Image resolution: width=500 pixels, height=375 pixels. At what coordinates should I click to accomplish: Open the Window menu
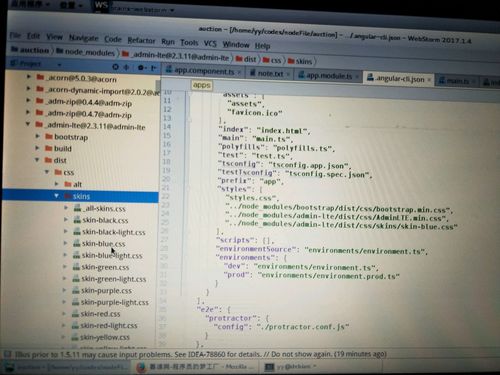click(x=236, y=44)
